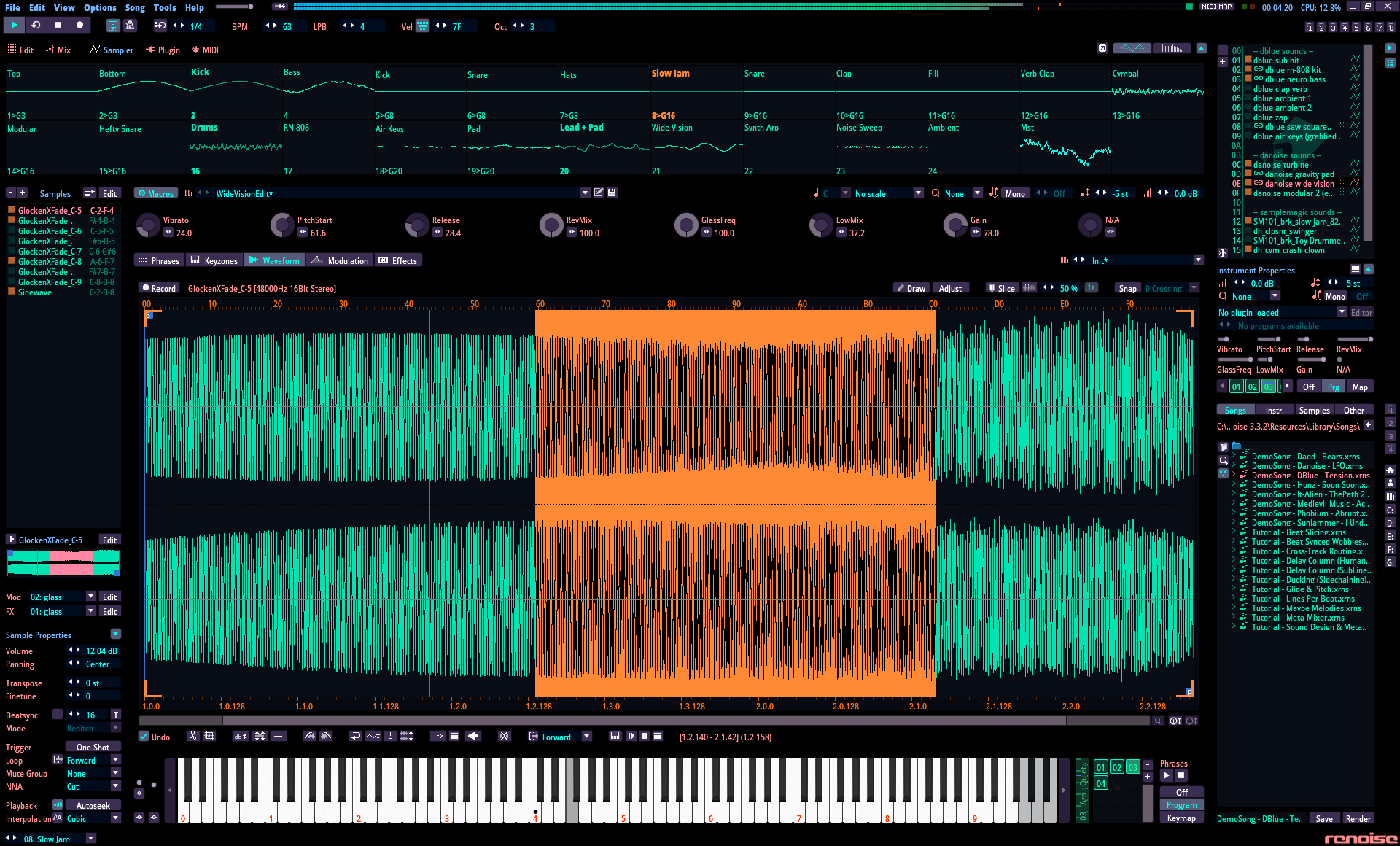Toggle Draw mode for the waveform
1400x846 pixels.
coord(911,288)
